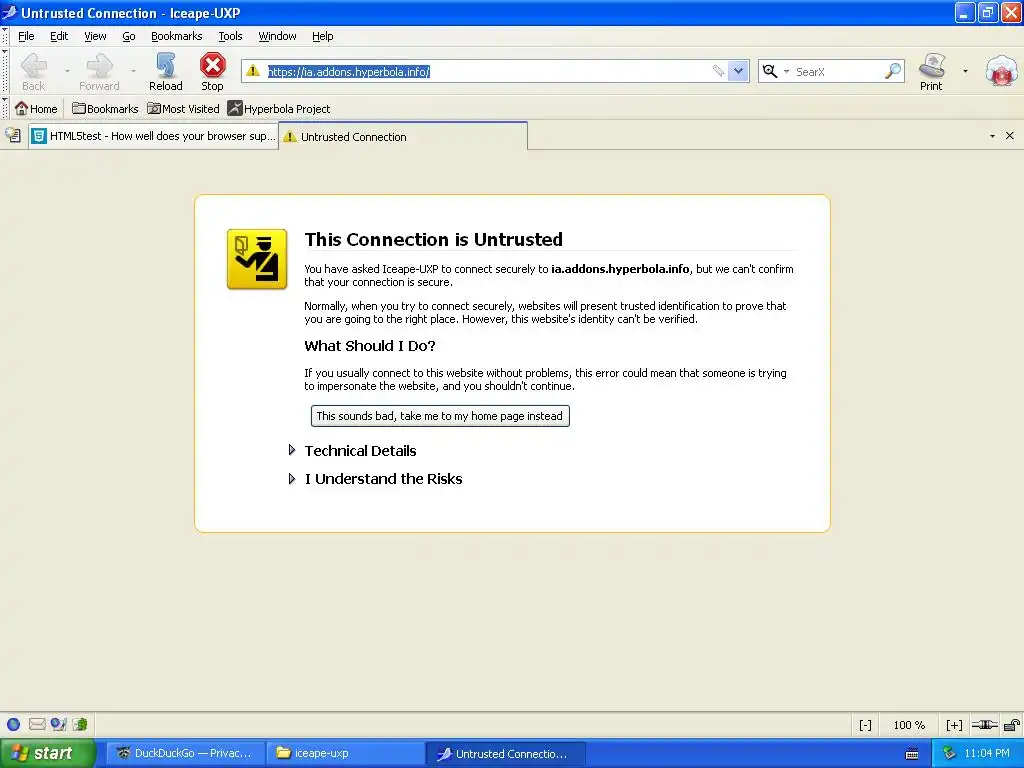Click the bold ia.addons.hyperbola.info text
The width and height of the screenshot is (1024, 768).
[x=620, y=269]
